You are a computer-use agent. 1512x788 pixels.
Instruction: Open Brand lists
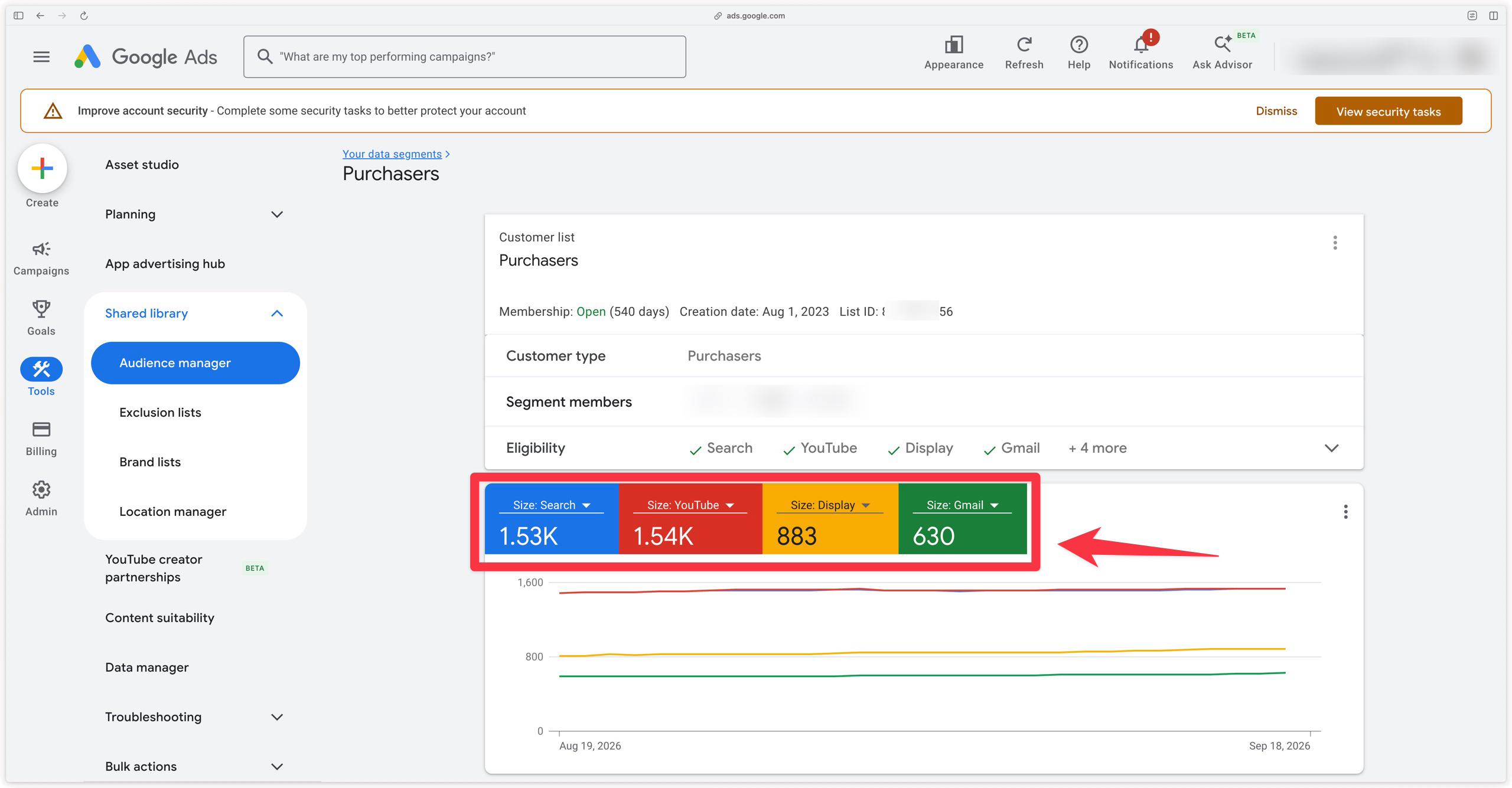tap(150, 462)
